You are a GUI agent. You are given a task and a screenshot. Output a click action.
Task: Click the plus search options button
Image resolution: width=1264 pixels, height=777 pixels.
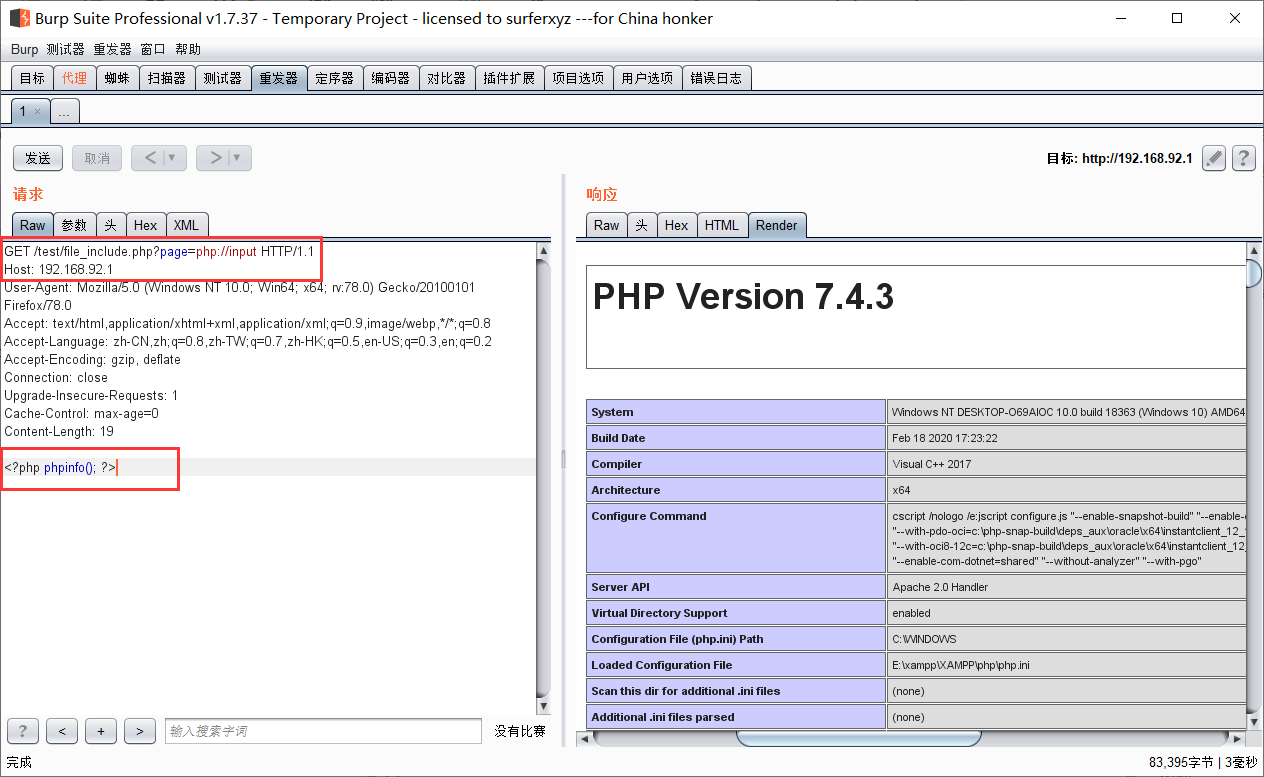click(x=101, y=731)
